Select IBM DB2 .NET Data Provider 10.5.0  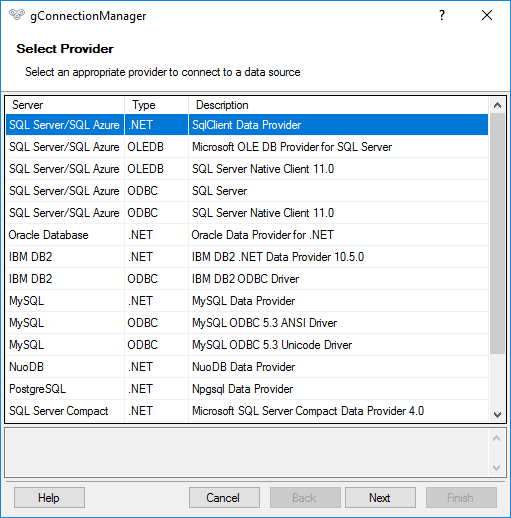coord(247,257)
